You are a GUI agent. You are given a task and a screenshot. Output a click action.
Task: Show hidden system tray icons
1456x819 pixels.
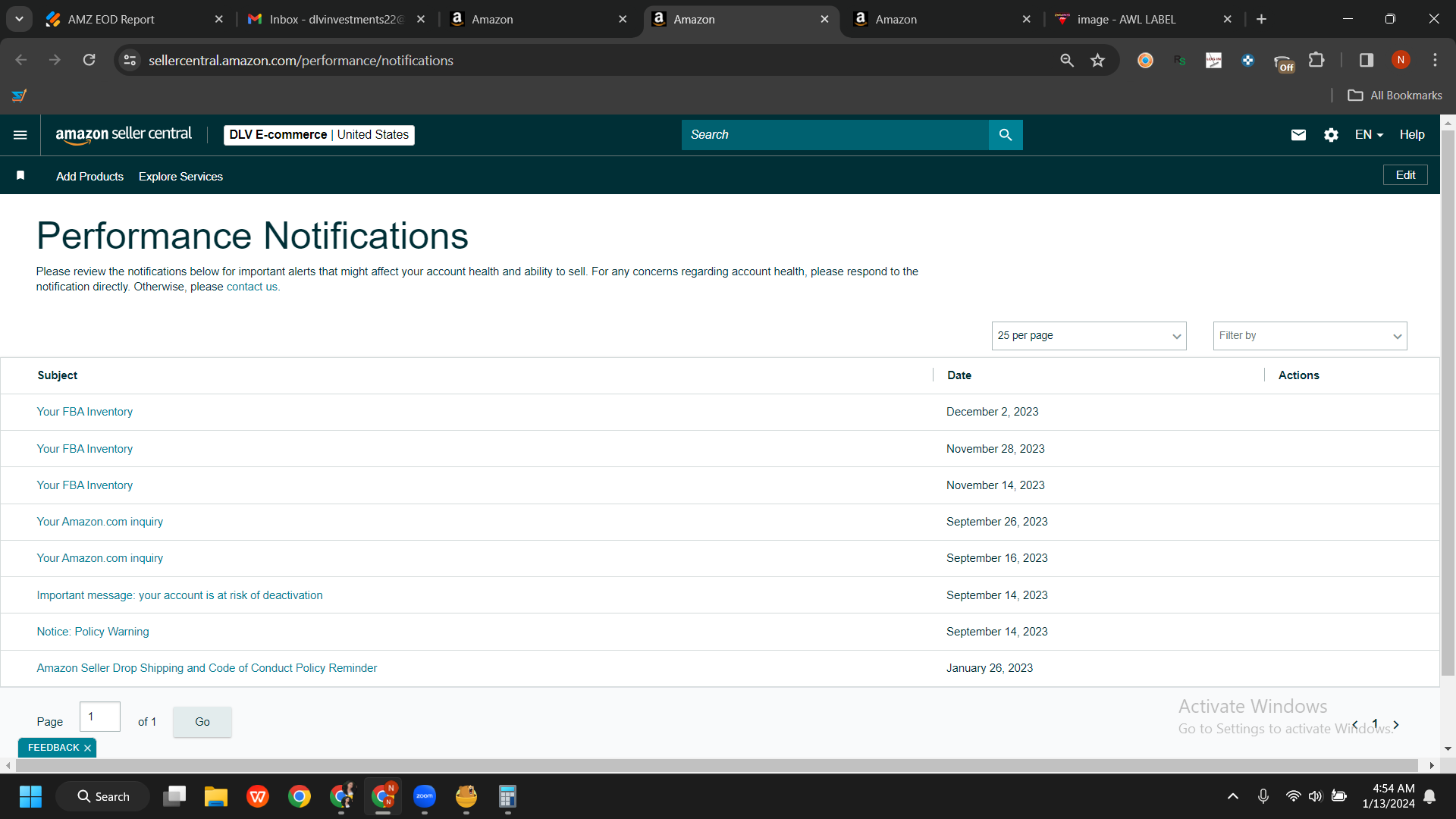click(x=1233, y=796)
